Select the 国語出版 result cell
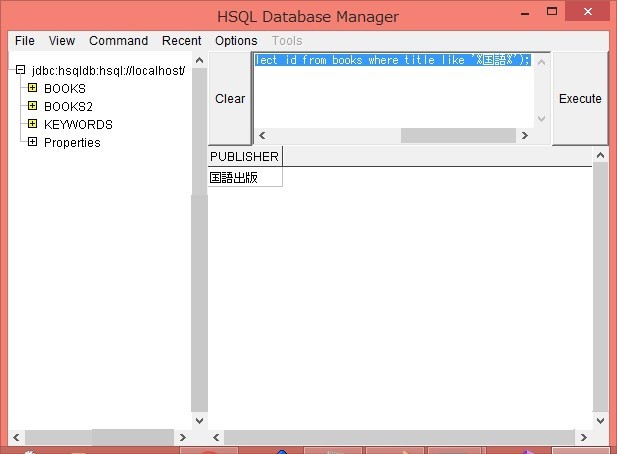617x454 pixels. [x=244, y=177]
